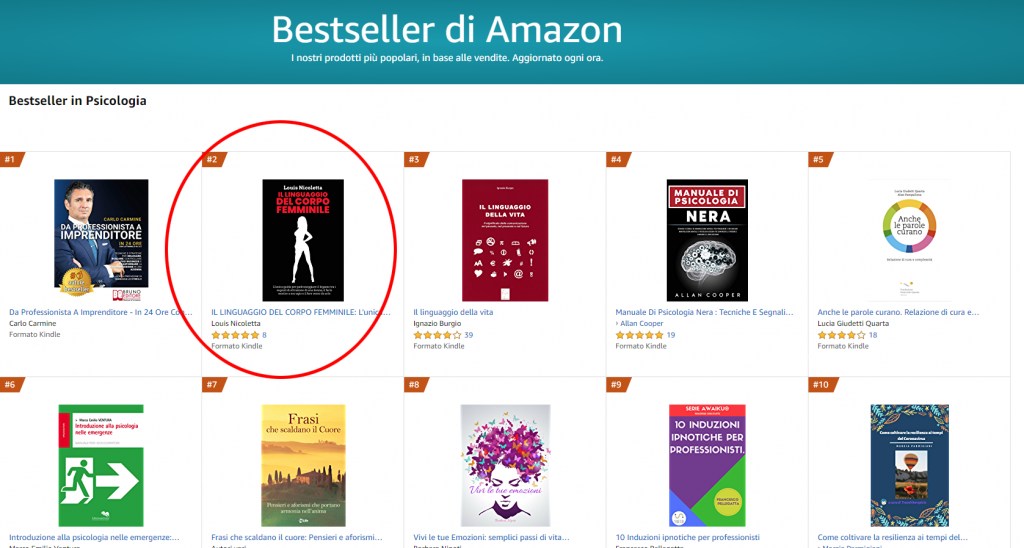The width and height of the screenshot is (1024, 548).
Task: Click star rating of Il linguaggio della vita
Action: coord(437,335)
